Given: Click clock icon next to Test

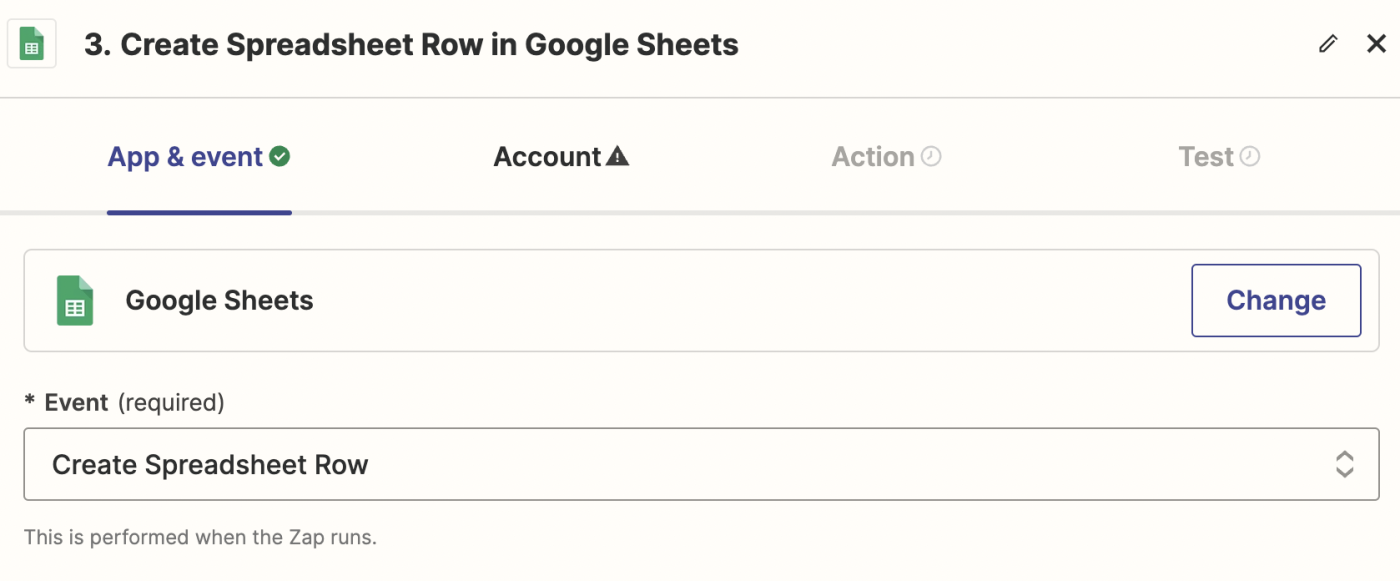Looking at the screenshot, I should pyautogui.click(x=1250, y=157).
